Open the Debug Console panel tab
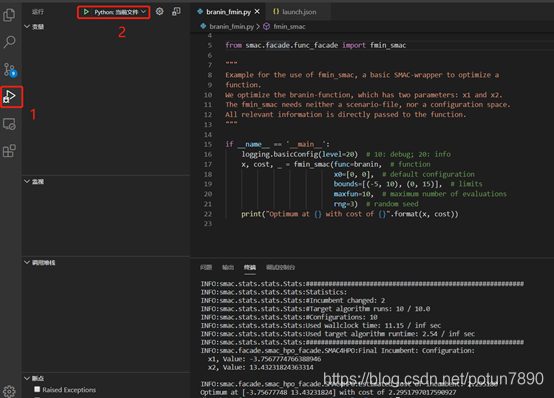Screen dimensions: 554x398 (x=280, y=268)
